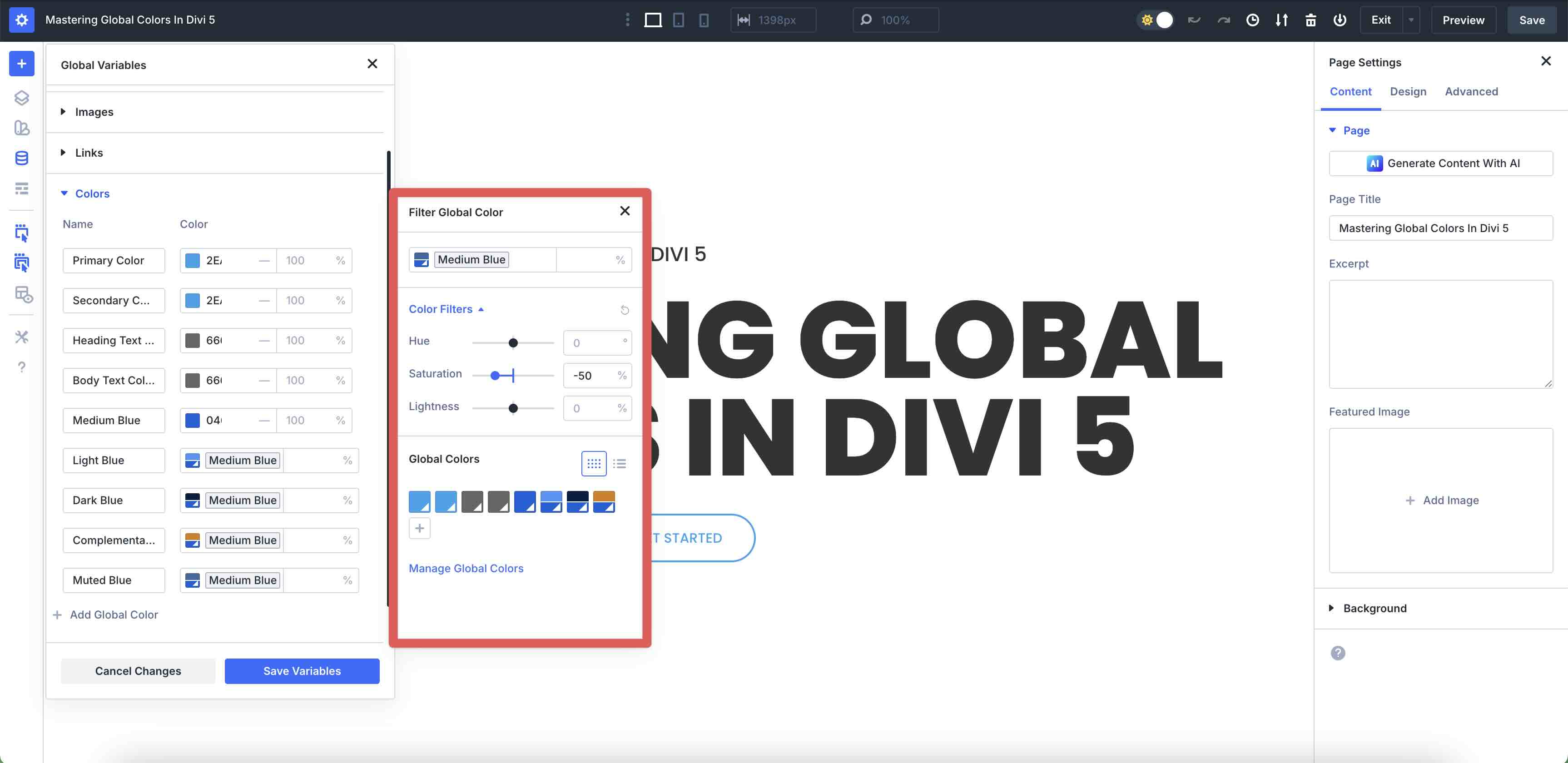The width and height of the screenshot is (1568, 763).
Task: Click the add module plus icon
Action: point(21,64)
